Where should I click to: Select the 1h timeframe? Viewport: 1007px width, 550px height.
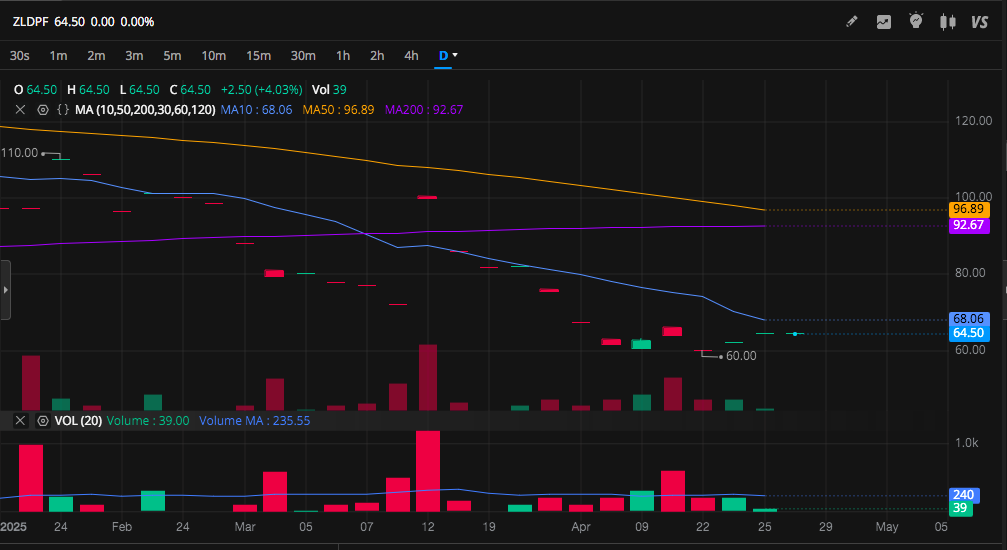click(x=343, y=55)
